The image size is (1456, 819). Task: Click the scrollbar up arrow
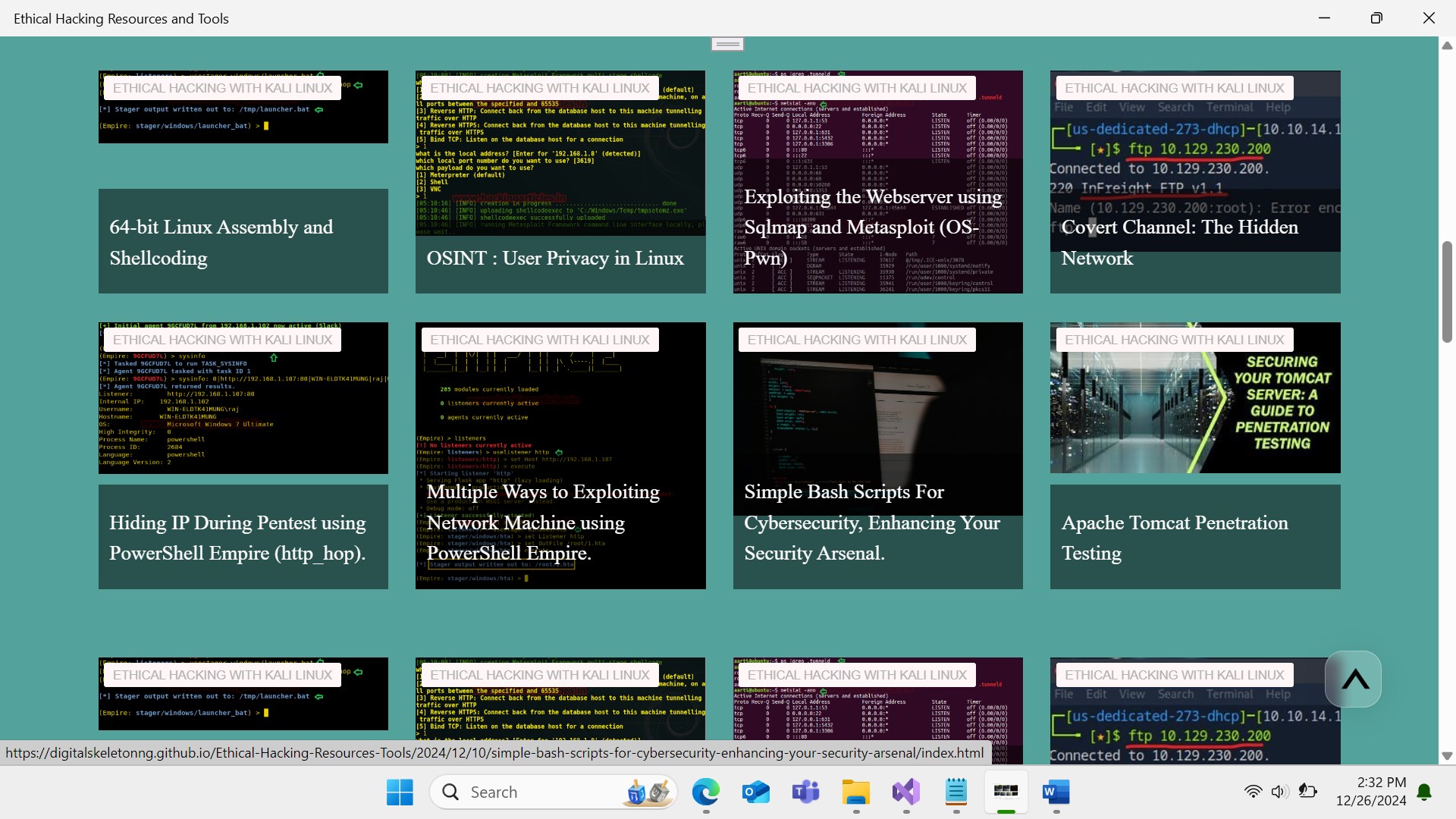(x=1447, y=45)
